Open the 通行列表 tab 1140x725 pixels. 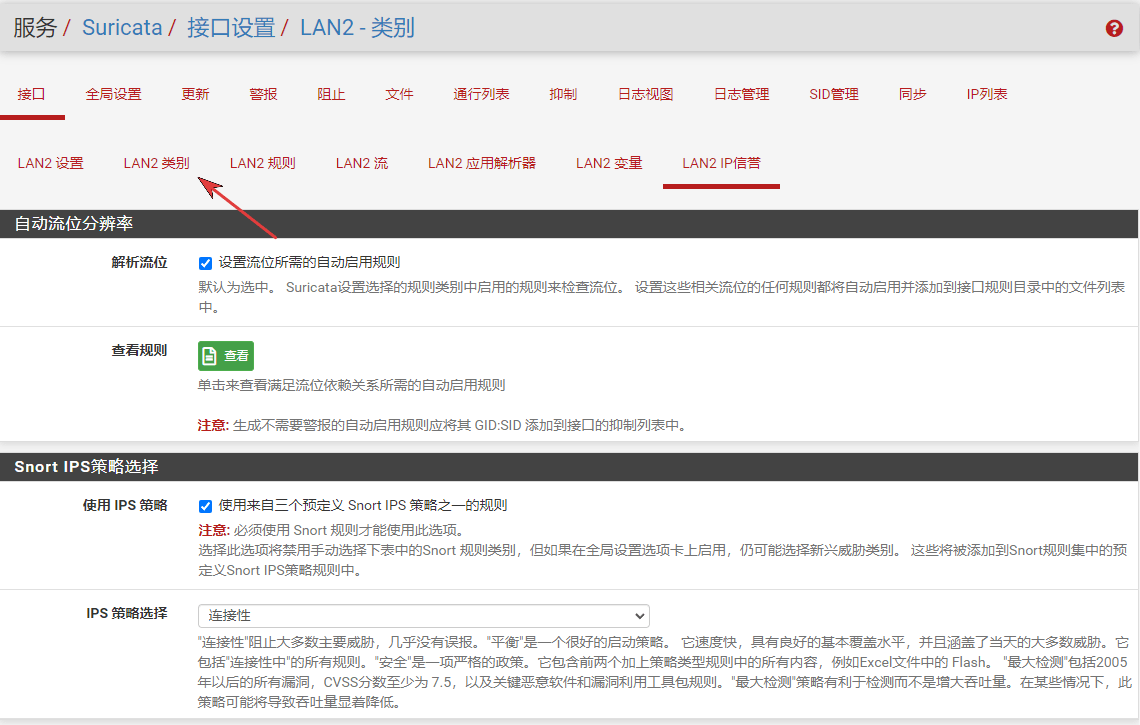(x=481, y=94)
